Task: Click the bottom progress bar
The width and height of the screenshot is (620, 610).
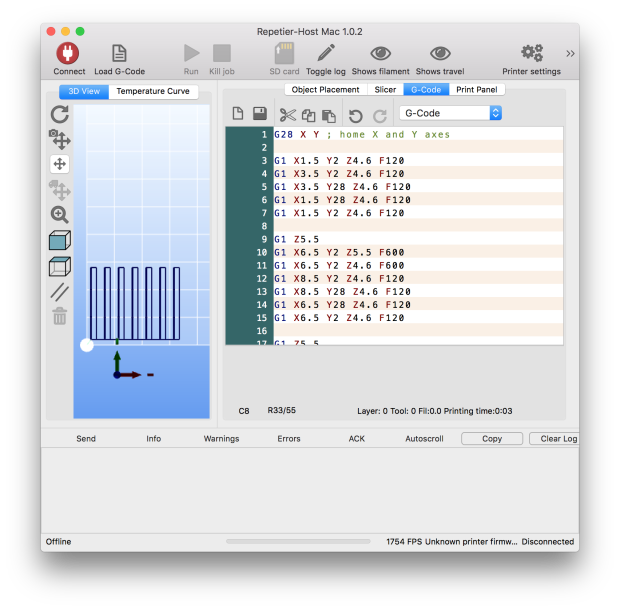Action: tap(298, 542)
